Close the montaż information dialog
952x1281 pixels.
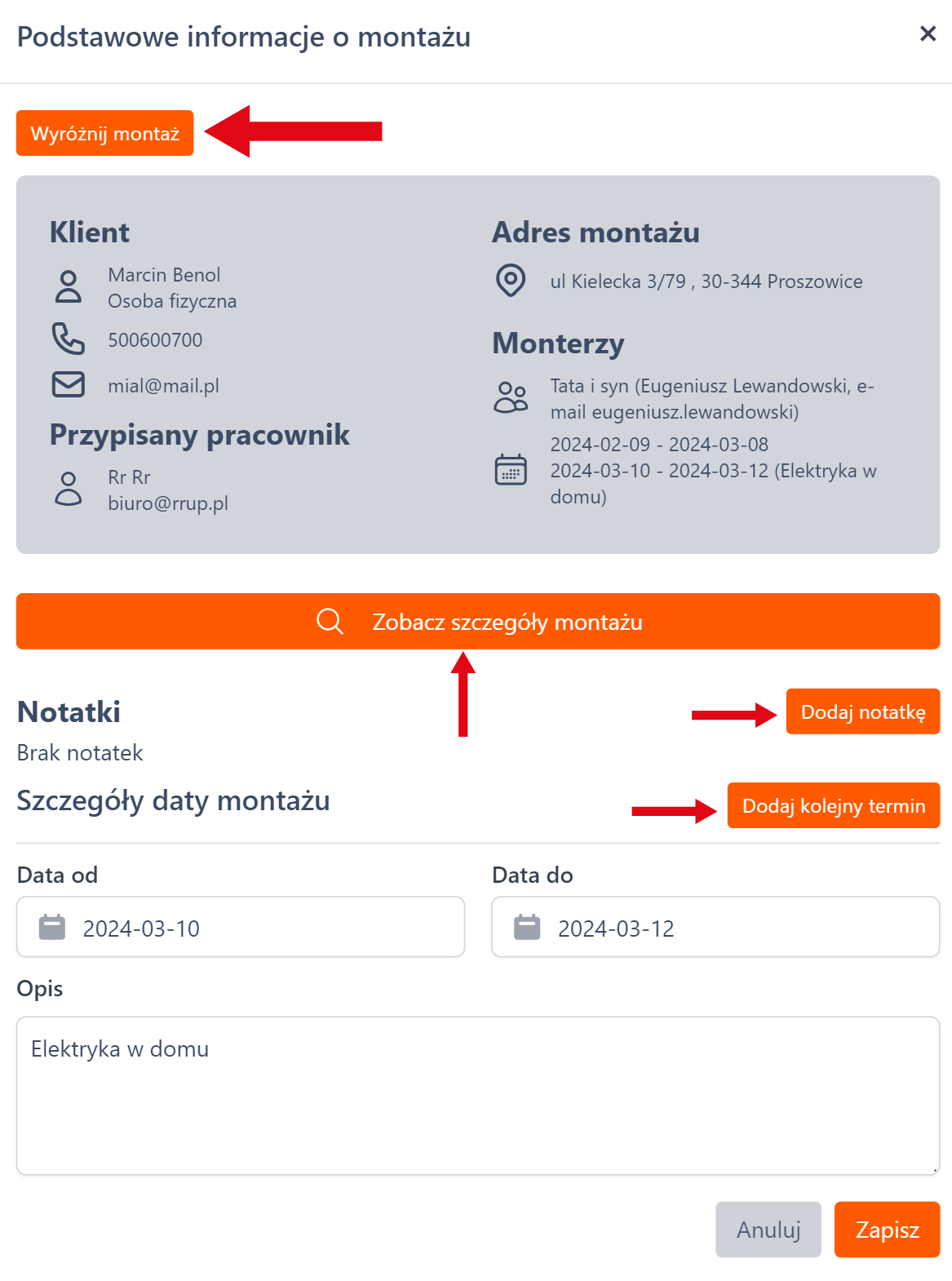click(x=928, y=33)
